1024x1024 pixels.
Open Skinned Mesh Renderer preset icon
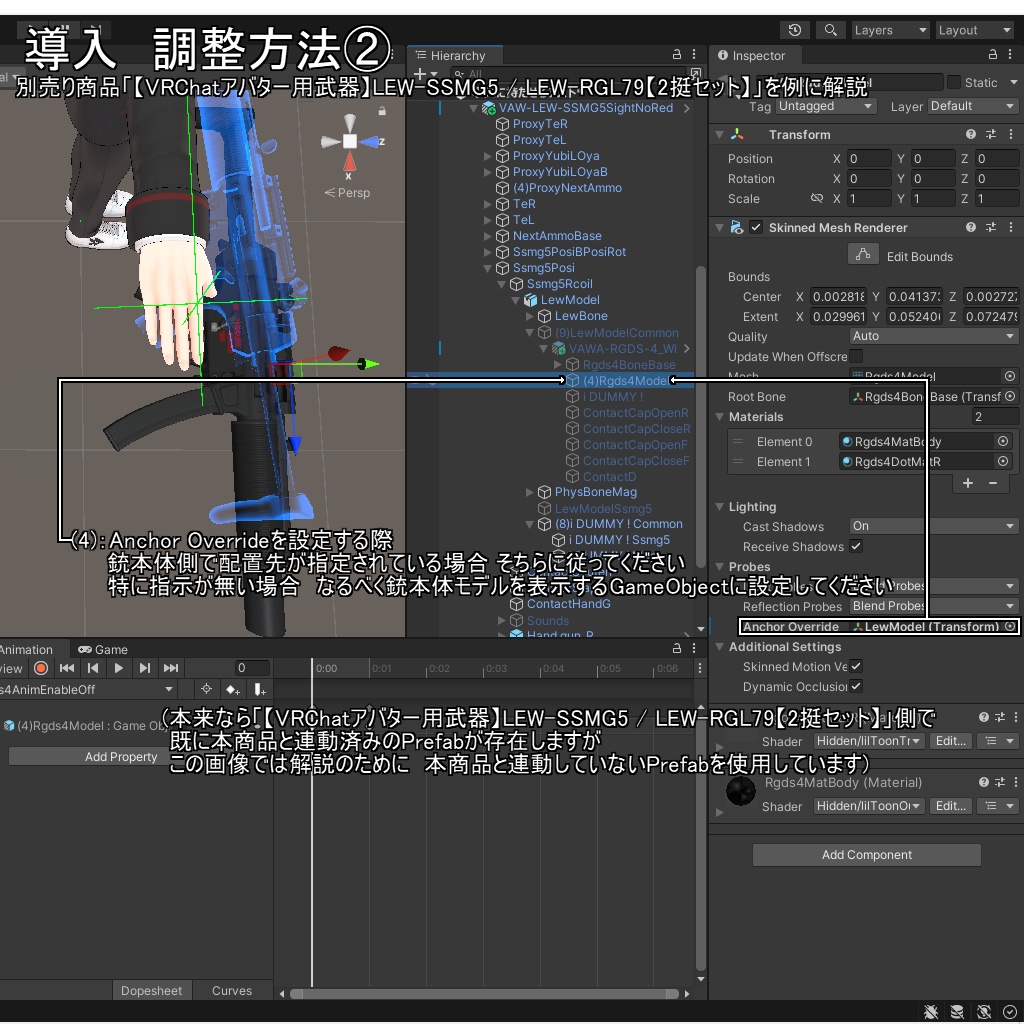[991, 227]
